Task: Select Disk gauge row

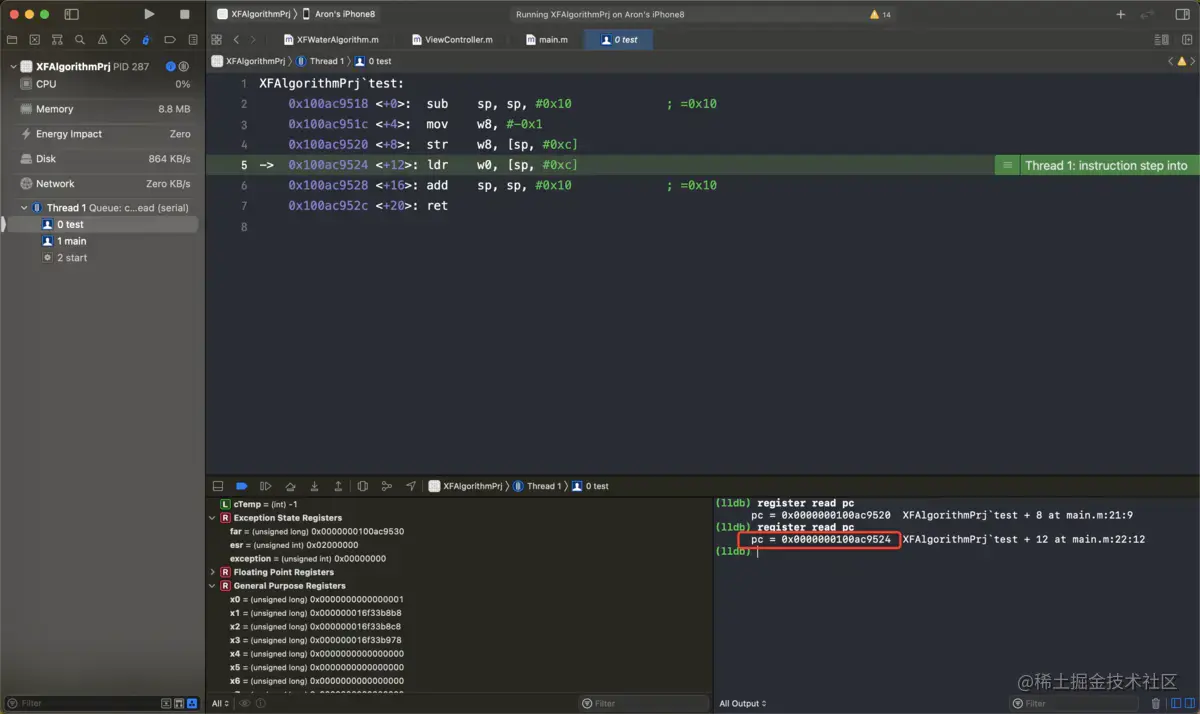Action: [x=103, y=159]
